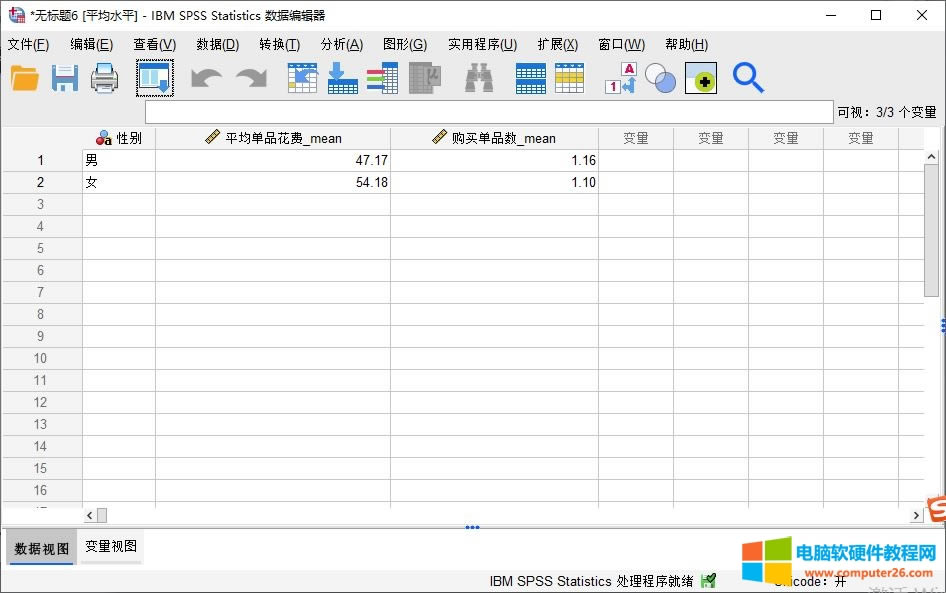946x593 pixels.
Task: Select row 2 header in the data grid
Action: coord(41,182)
